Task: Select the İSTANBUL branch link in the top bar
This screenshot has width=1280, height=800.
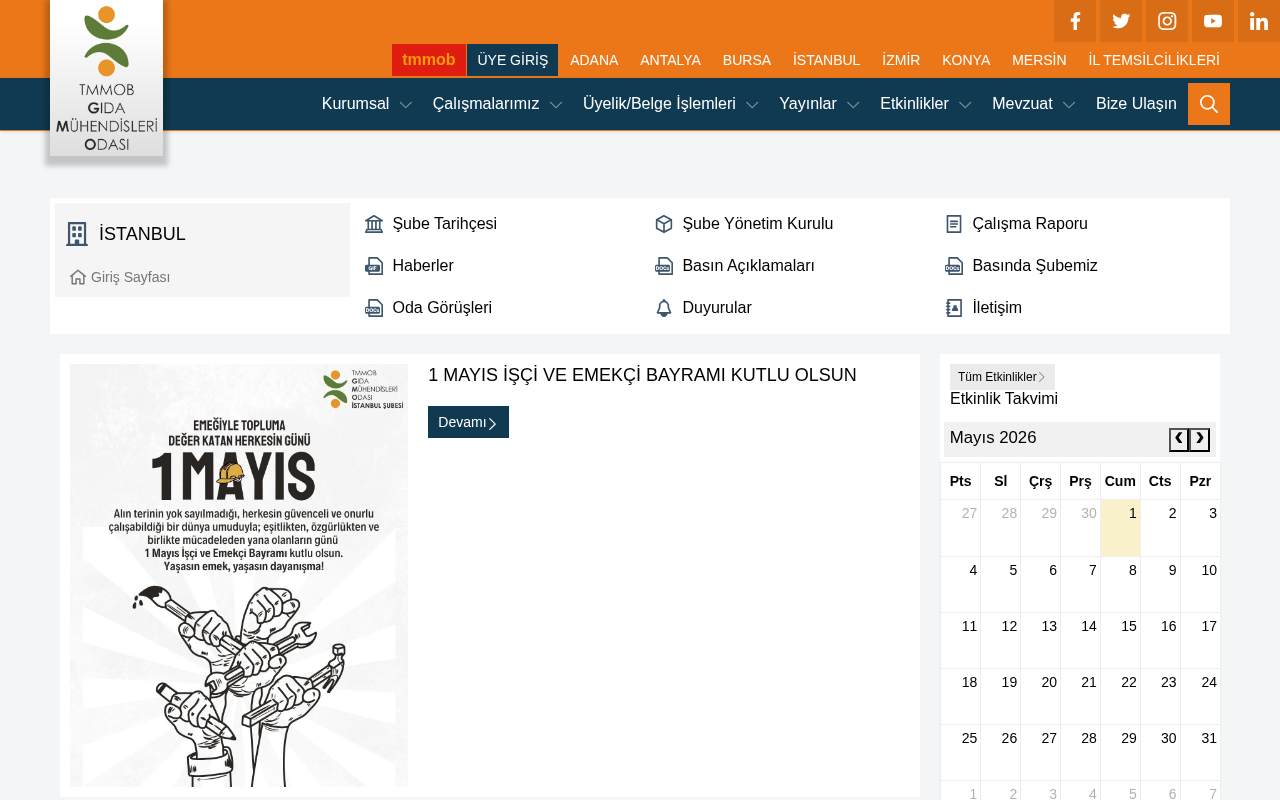Action: [826, 60]
